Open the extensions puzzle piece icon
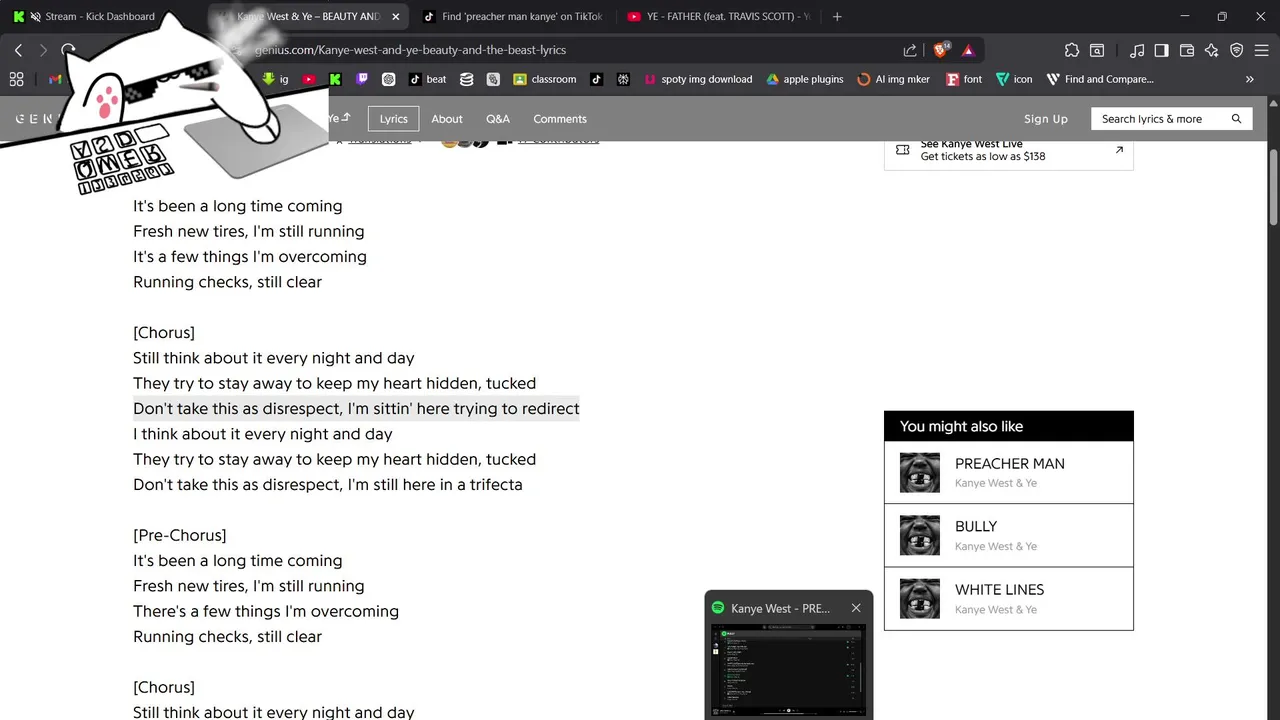Screen dimensions: 1280x720 (x=1072, y=50)
